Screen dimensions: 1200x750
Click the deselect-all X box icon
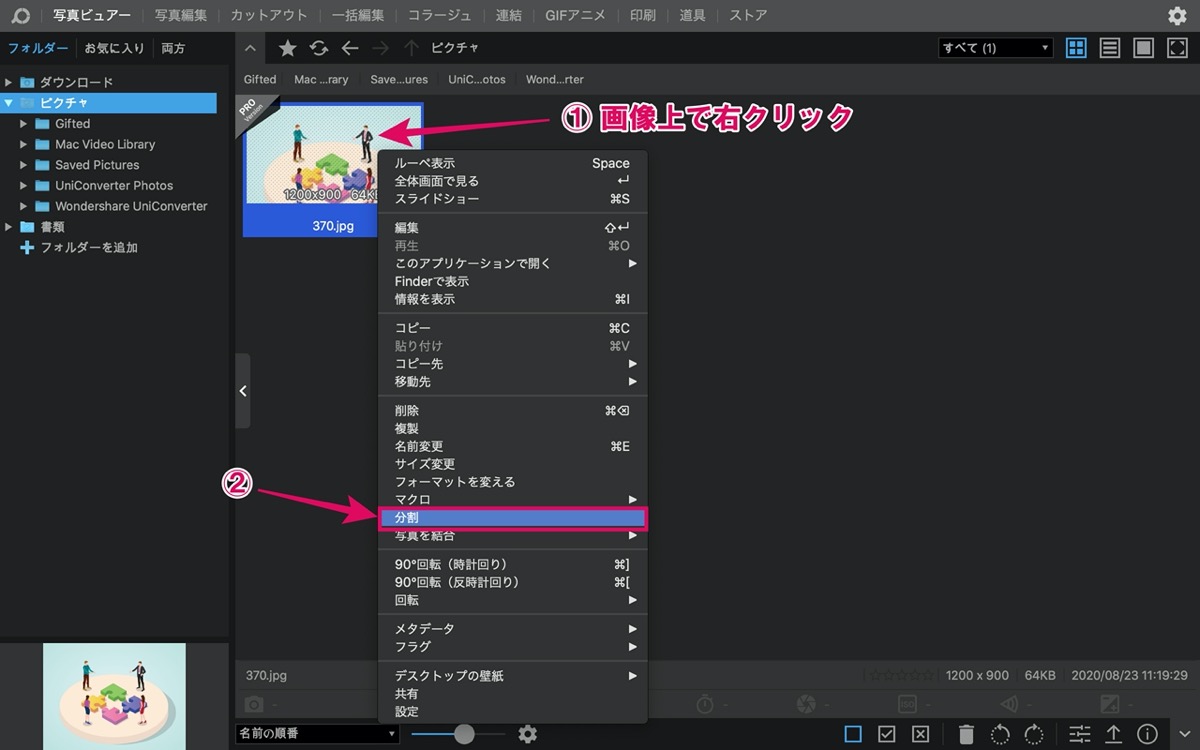[x=921, y=734]
